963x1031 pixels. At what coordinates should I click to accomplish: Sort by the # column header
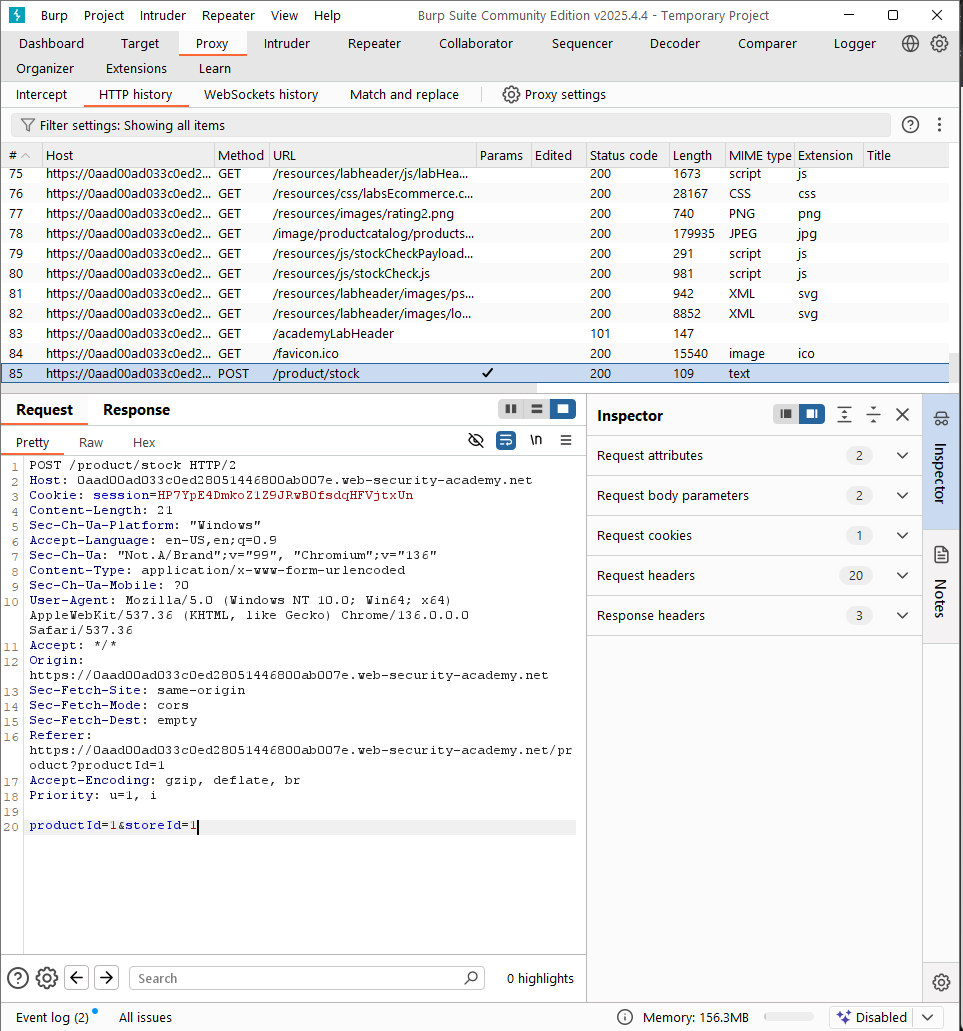20,156
